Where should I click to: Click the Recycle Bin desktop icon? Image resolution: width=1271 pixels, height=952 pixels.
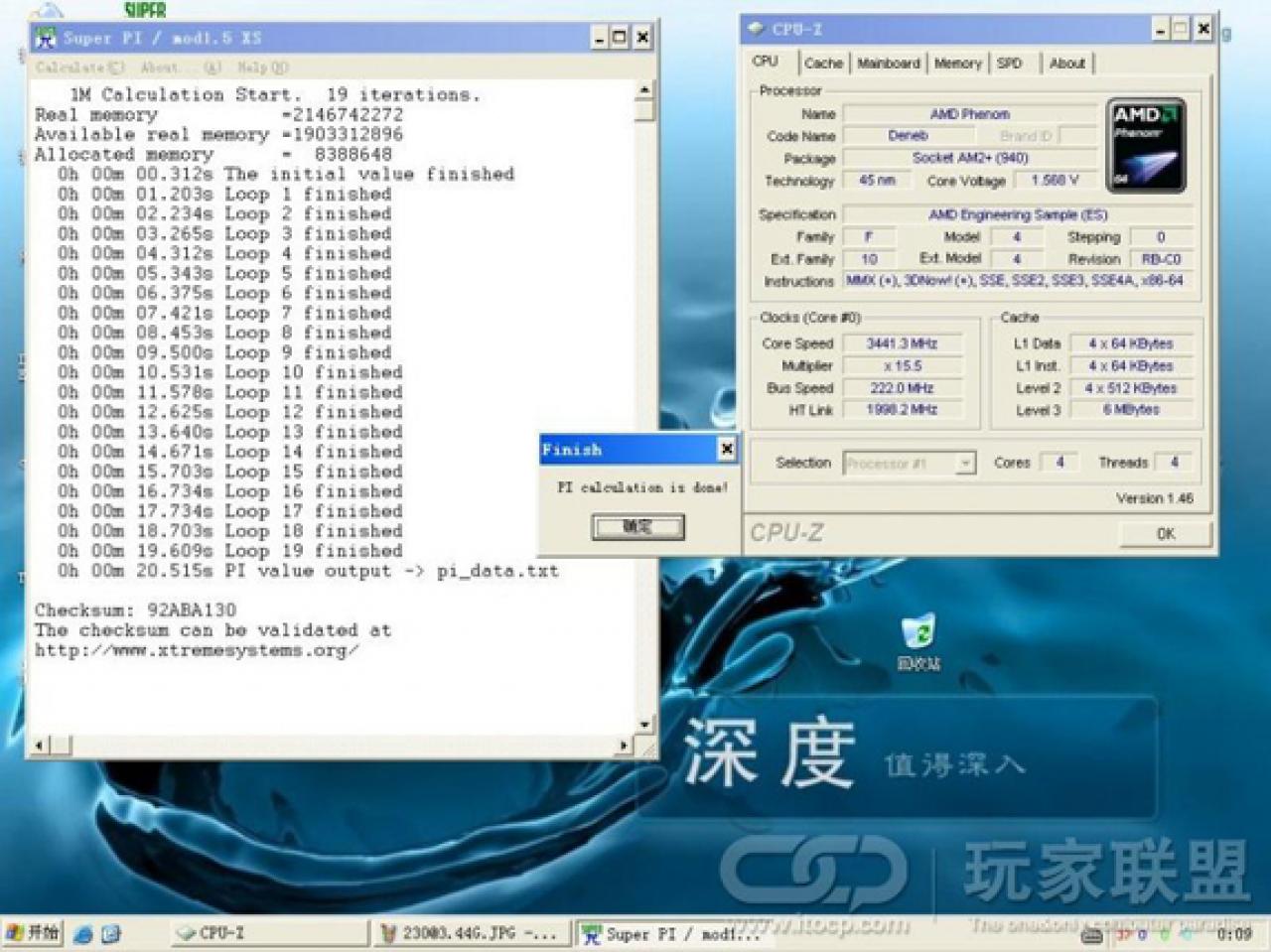click(x=919, y=642)
